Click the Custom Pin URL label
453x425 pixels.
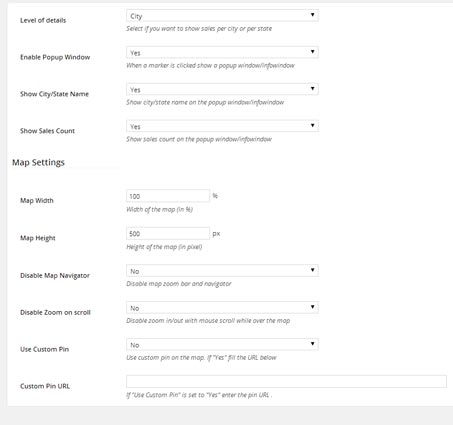pyautogui.click(x=45, y=386)
